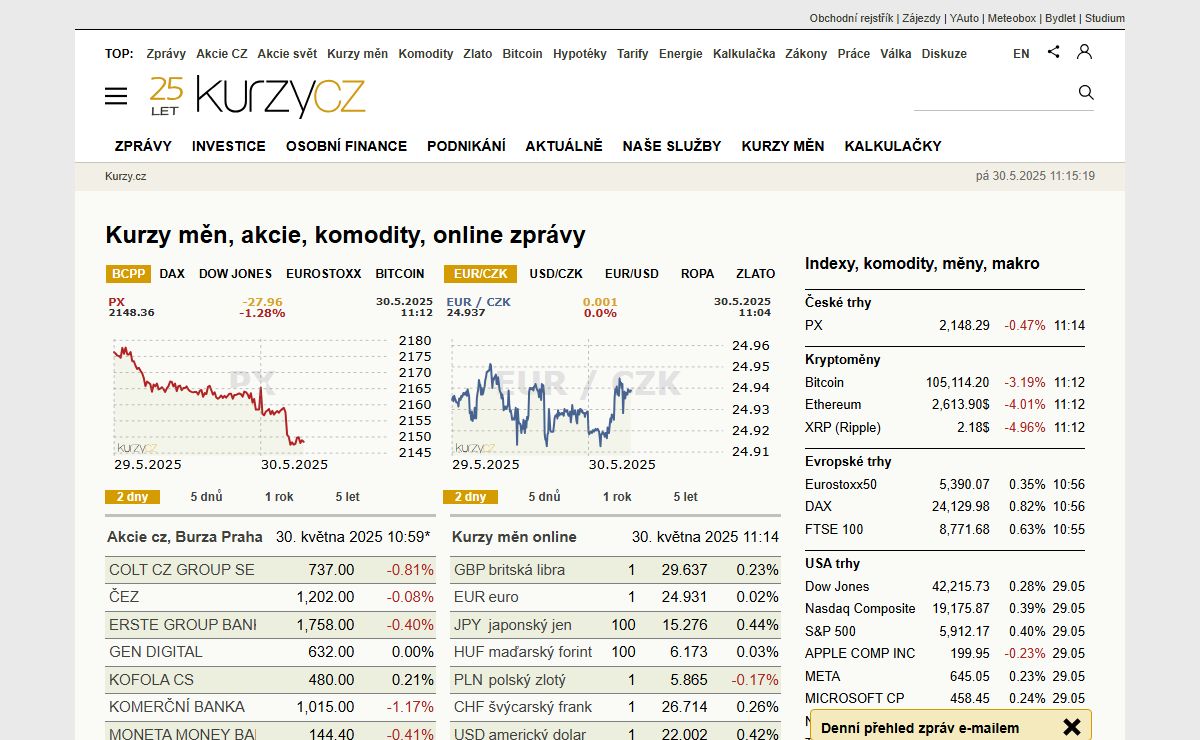Open the Nasdaq Composite index row
The width and height of the screenshot is (1200, 740).
[945, 609]
